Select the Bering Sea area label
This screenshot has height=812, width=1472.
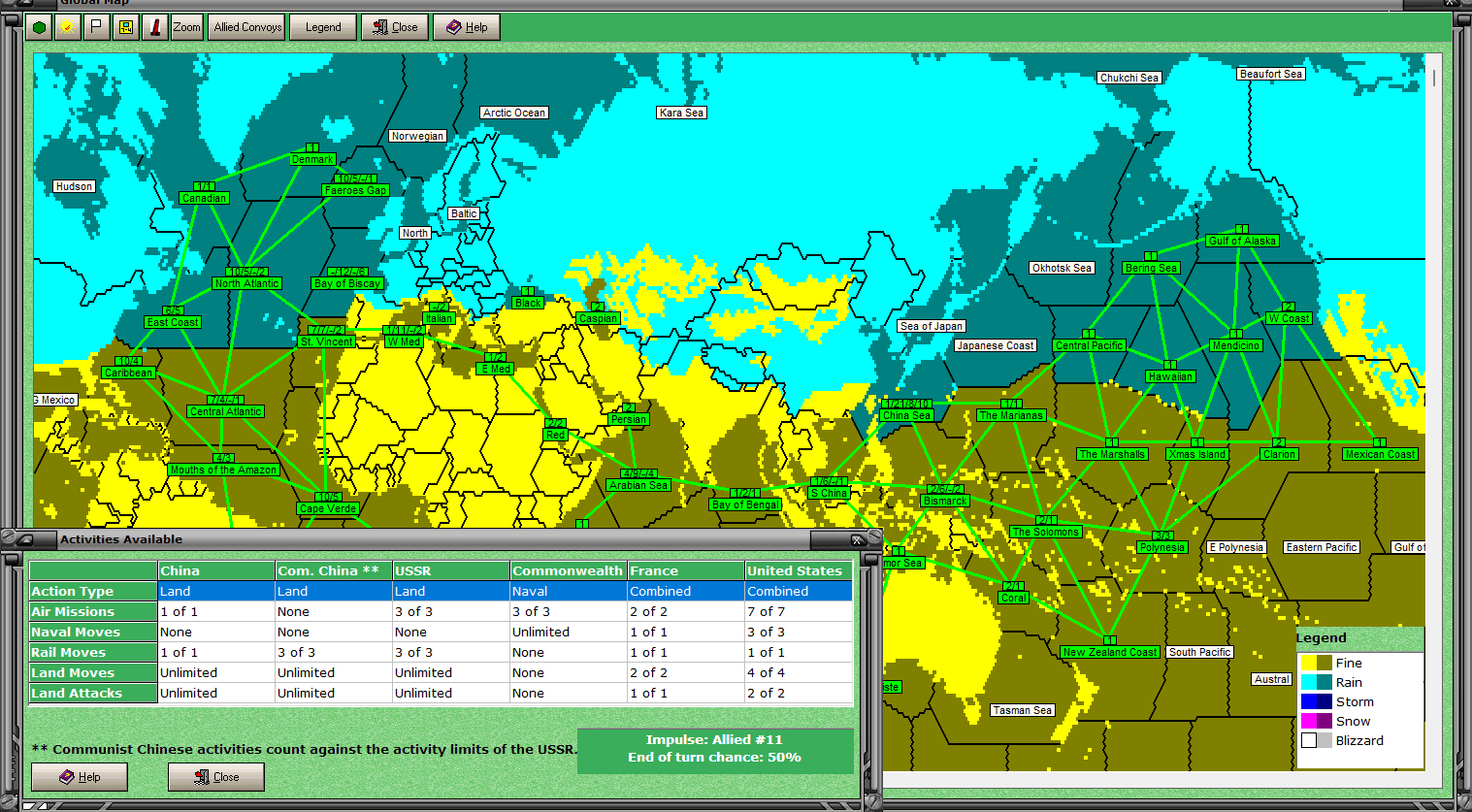tap(1152, 268)
